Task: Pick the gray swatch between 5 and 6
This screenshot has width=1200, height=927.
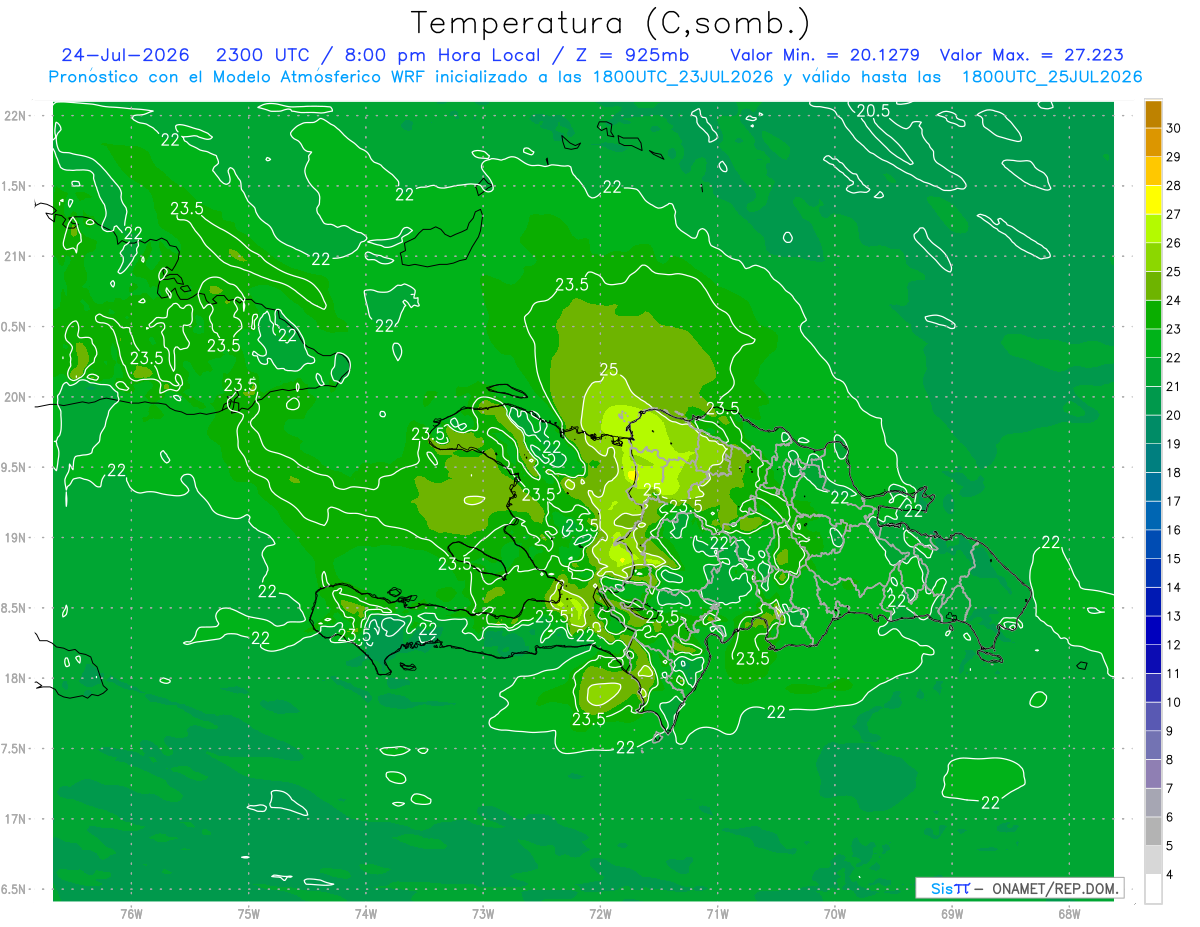Action: [x=1153, y=831]
